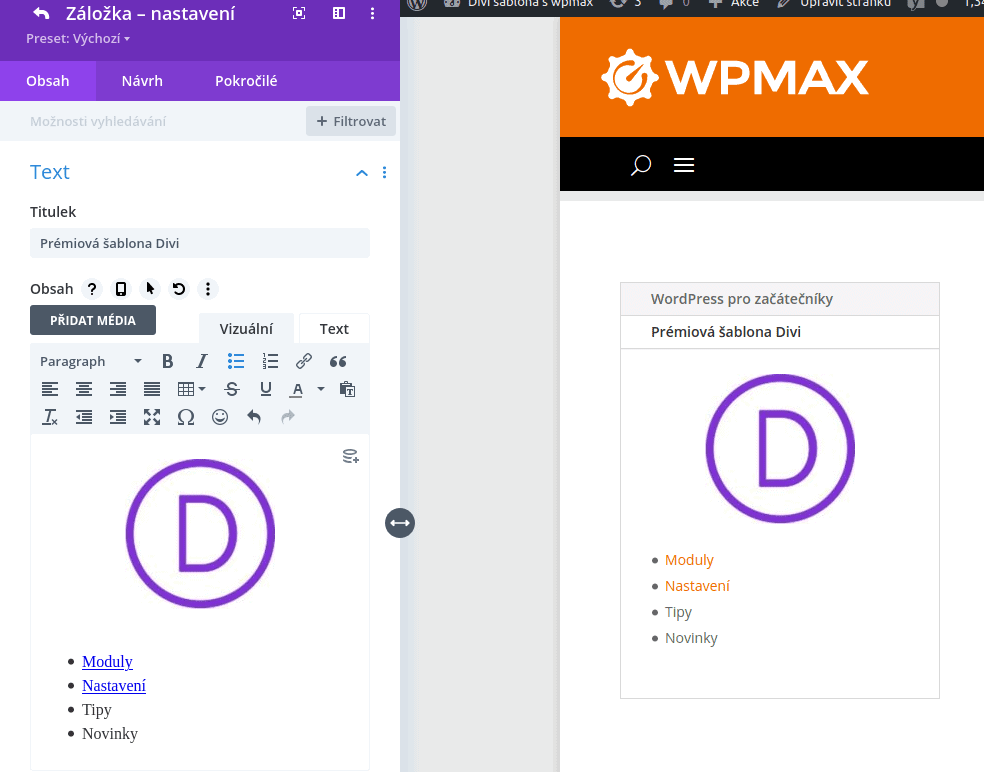Show help for the Obsah field

pos(92,289)
